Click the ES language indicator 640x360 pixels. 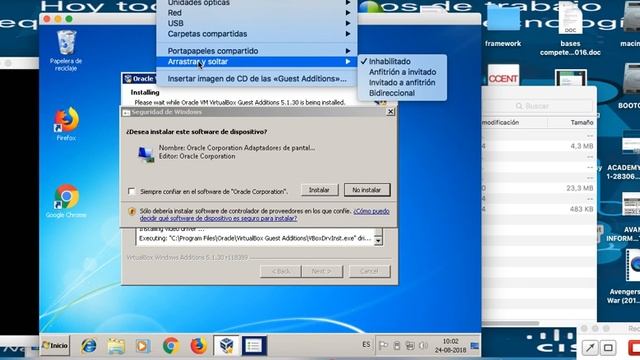click(x=366, y=345)
